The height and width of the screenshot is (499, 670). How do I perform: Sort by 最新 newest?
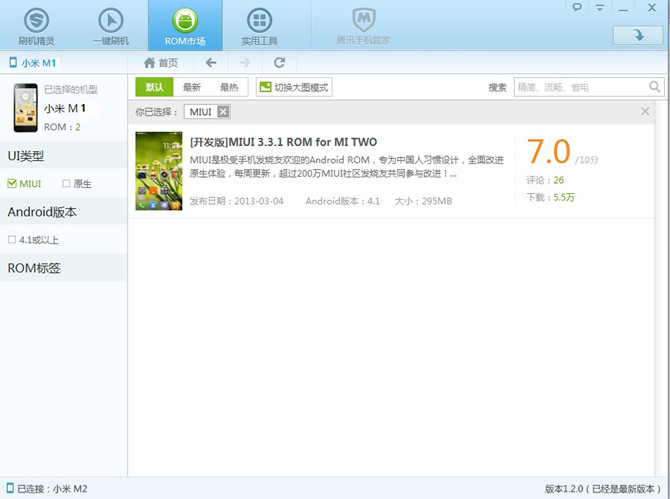191,87
